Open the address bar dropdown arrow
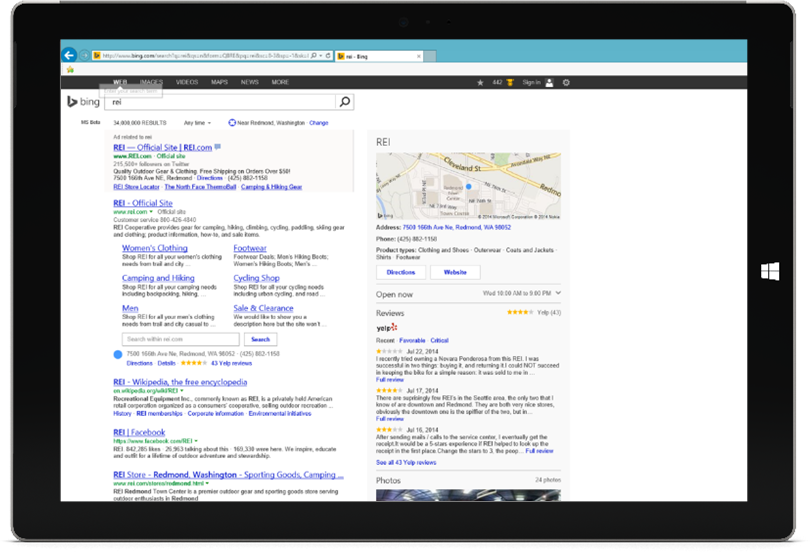The image size is (810, 553). click(x=321, y=55)
